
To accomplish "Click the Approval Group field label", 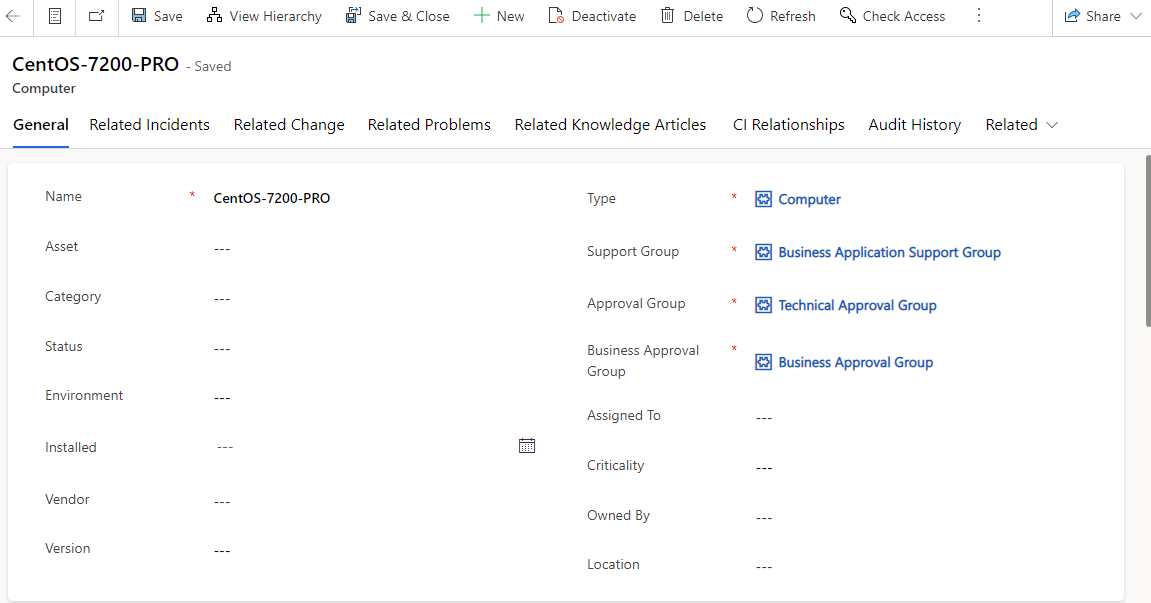I will pyautogui.click(x=636, y=303).
